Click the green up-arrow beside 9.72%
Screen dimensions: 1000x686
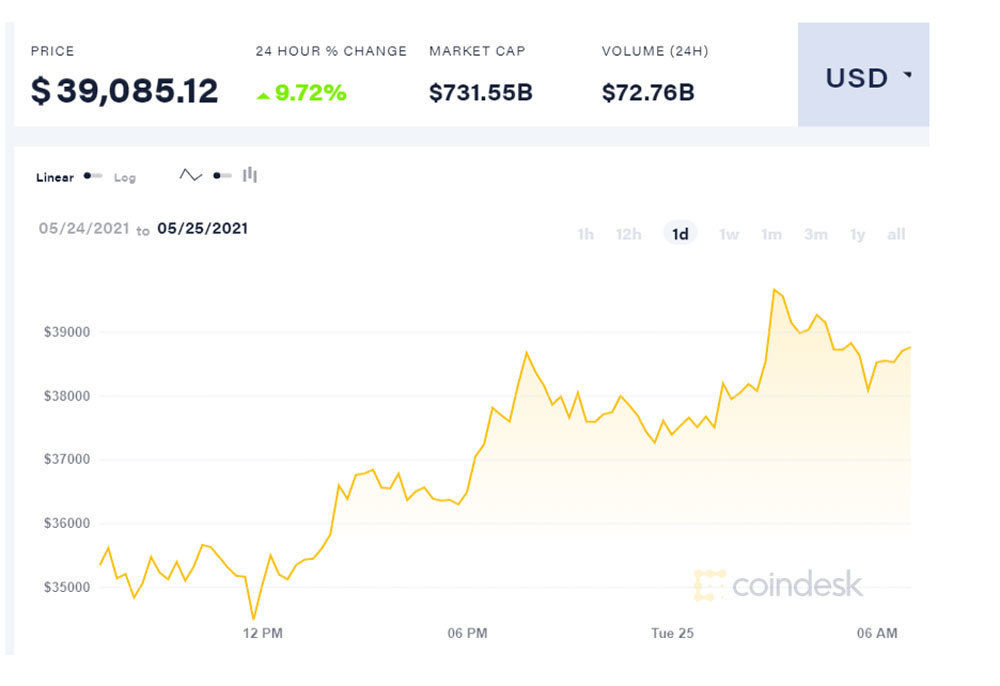coord(263,95)
